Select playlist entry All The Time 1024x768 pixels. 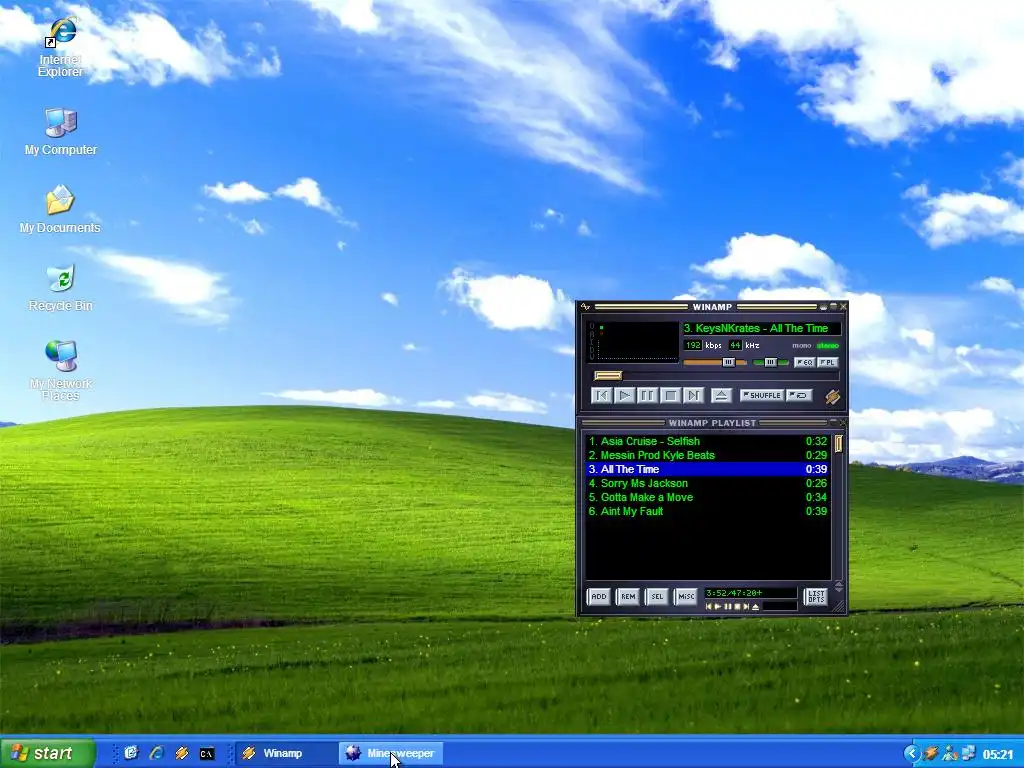tap(707, 470)
